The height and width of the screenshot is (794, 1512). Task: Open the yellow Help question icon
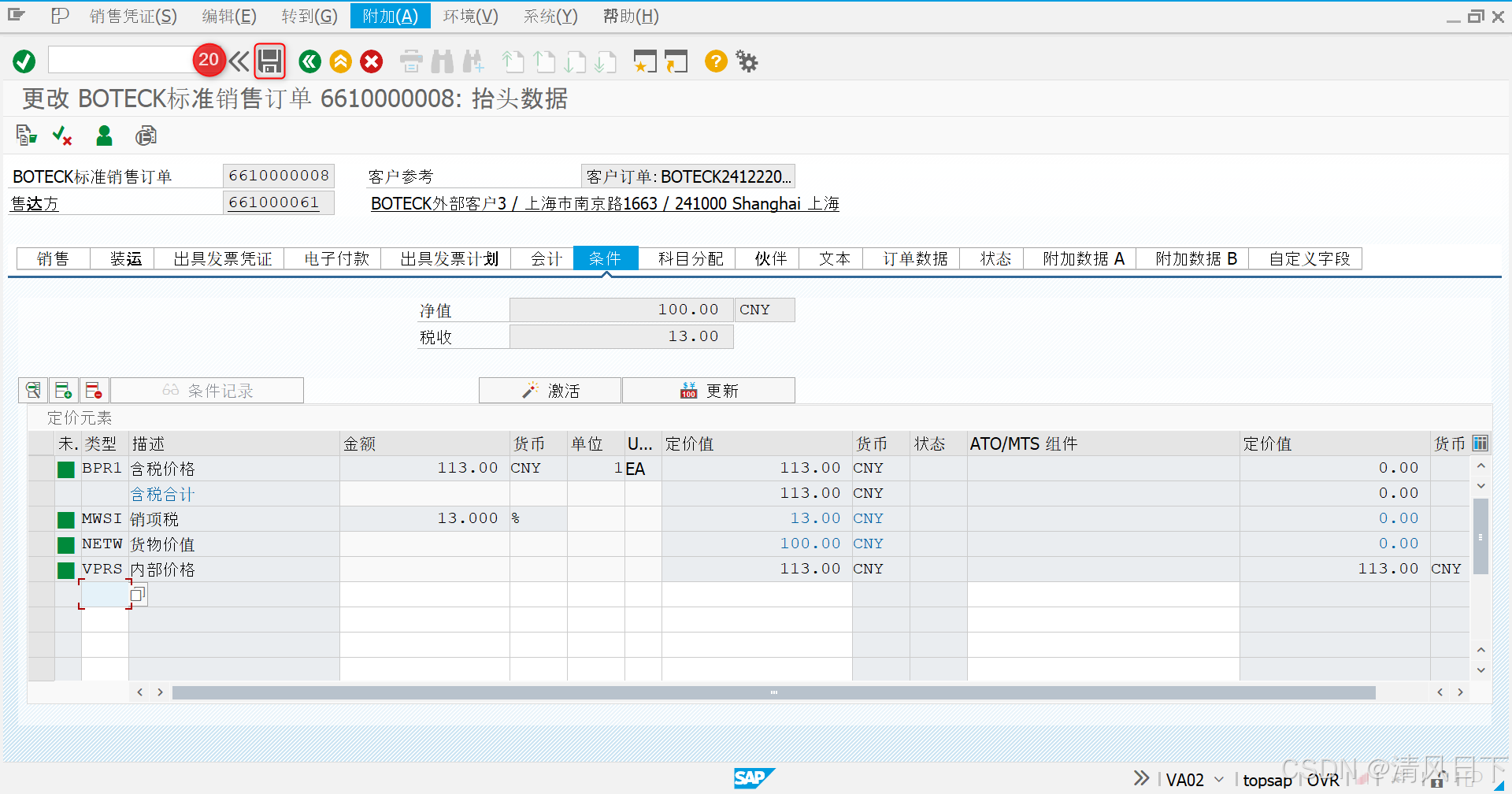click(716, 61)
